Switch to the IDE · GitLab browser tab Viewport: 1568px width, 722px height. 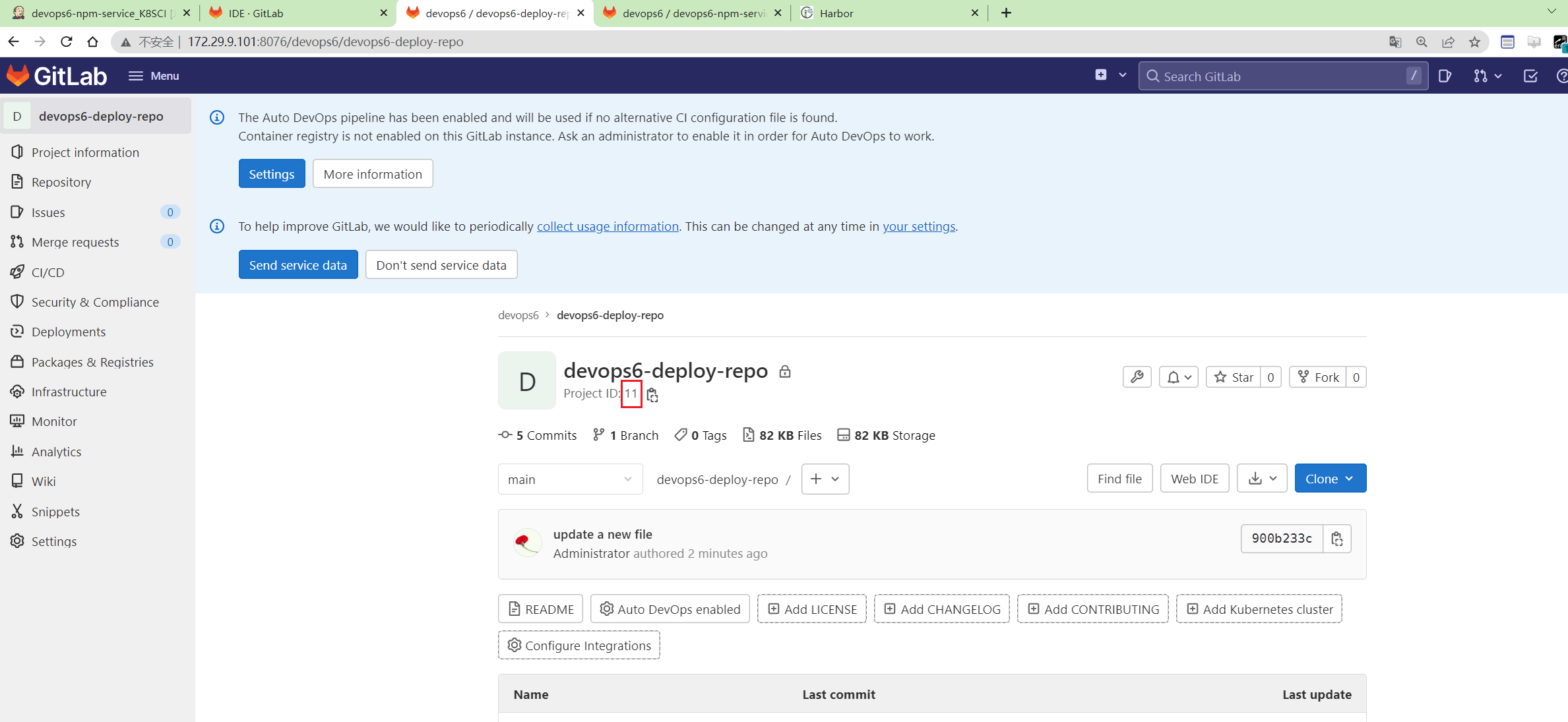point(298,13)
